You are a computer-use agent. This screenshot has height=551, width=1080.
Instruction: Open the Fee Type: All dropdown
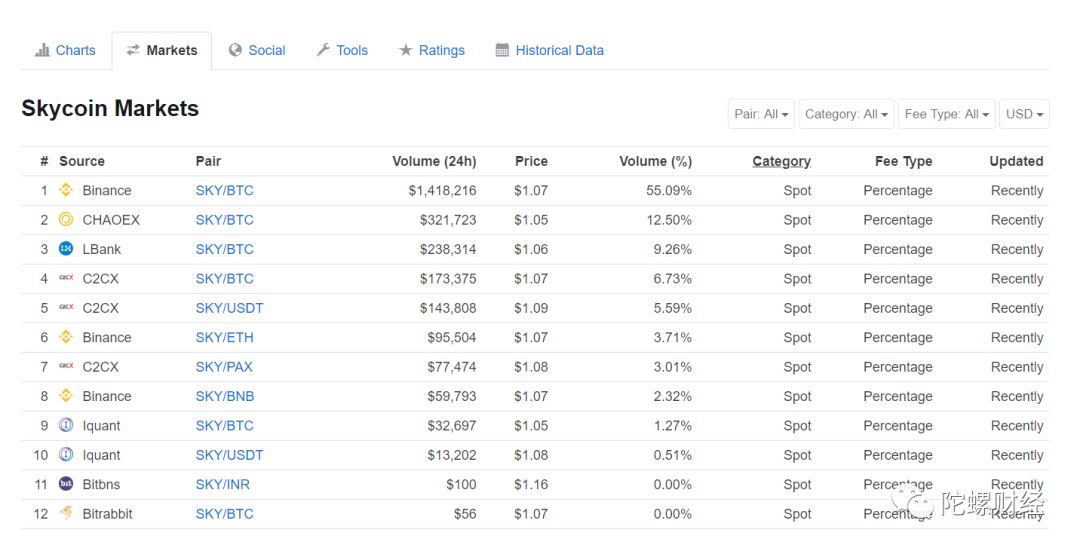[946, 114]
